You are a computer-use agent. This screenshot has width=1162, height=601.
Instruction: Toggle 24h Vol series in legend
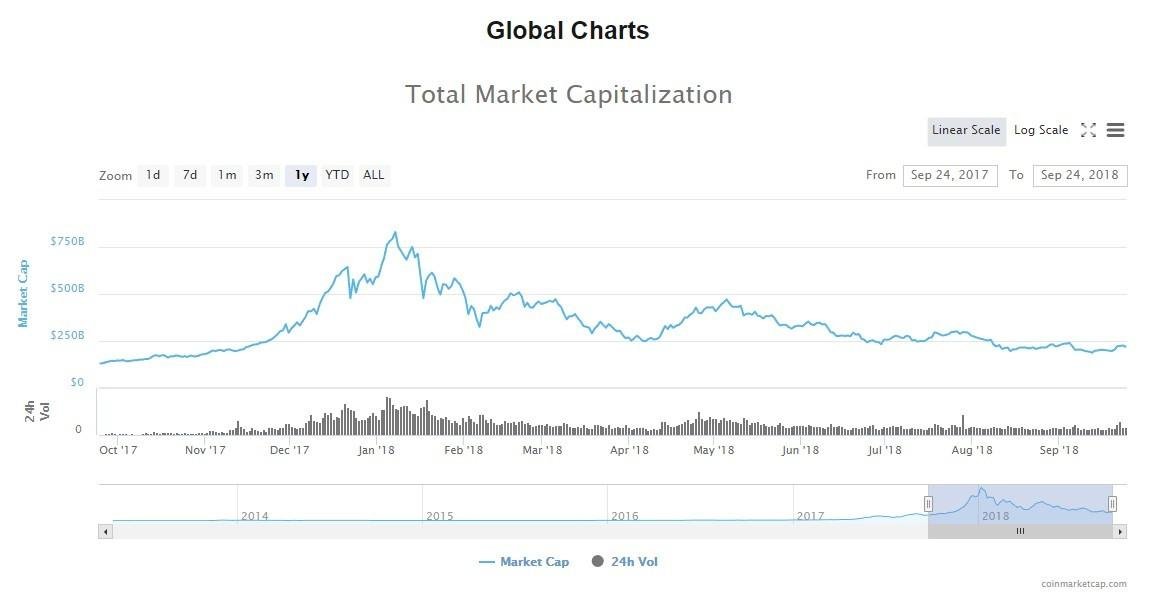[x=625, y=562]
